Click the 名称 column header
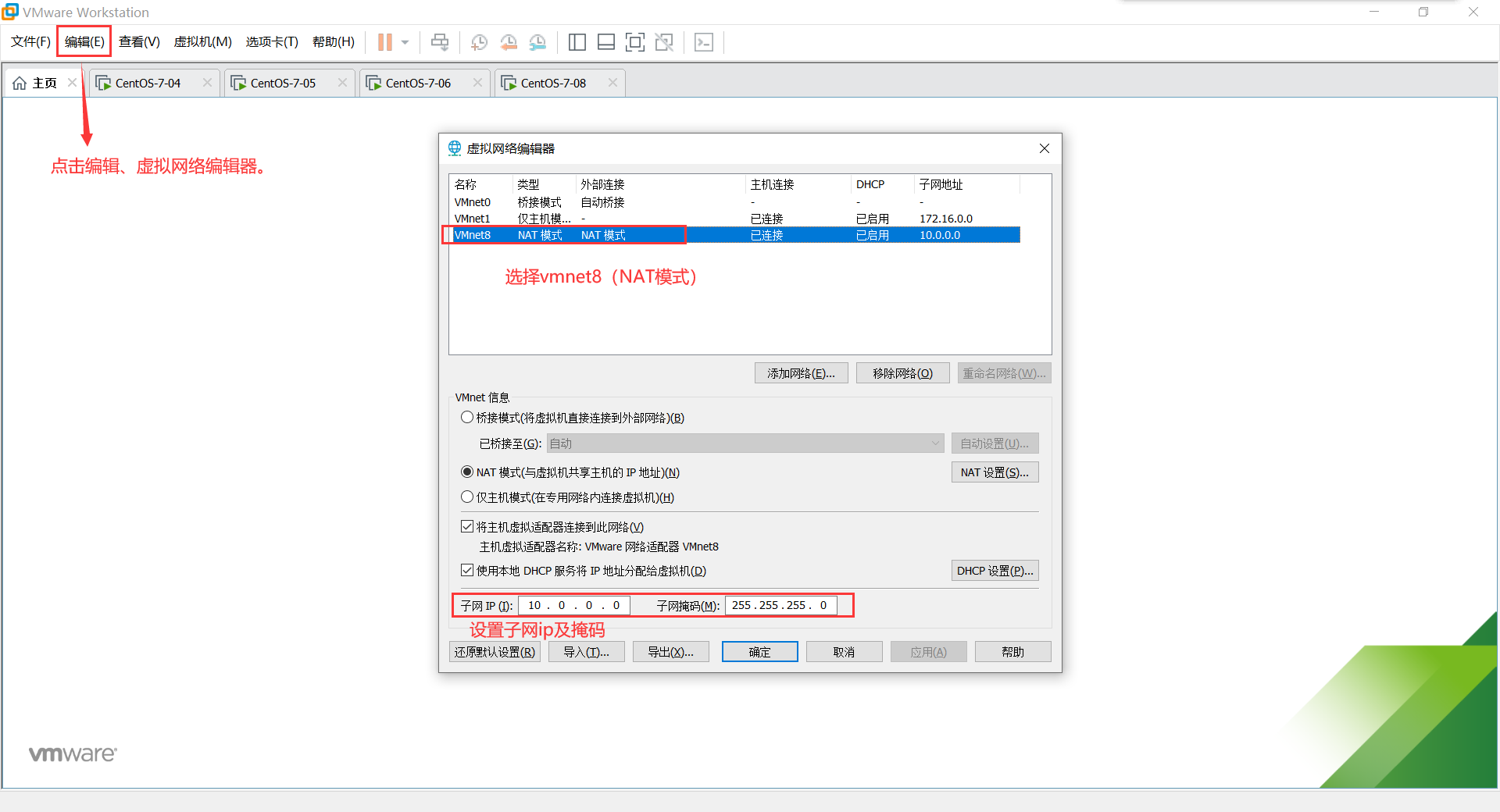1500x812 pixels. tap(481, 184)
